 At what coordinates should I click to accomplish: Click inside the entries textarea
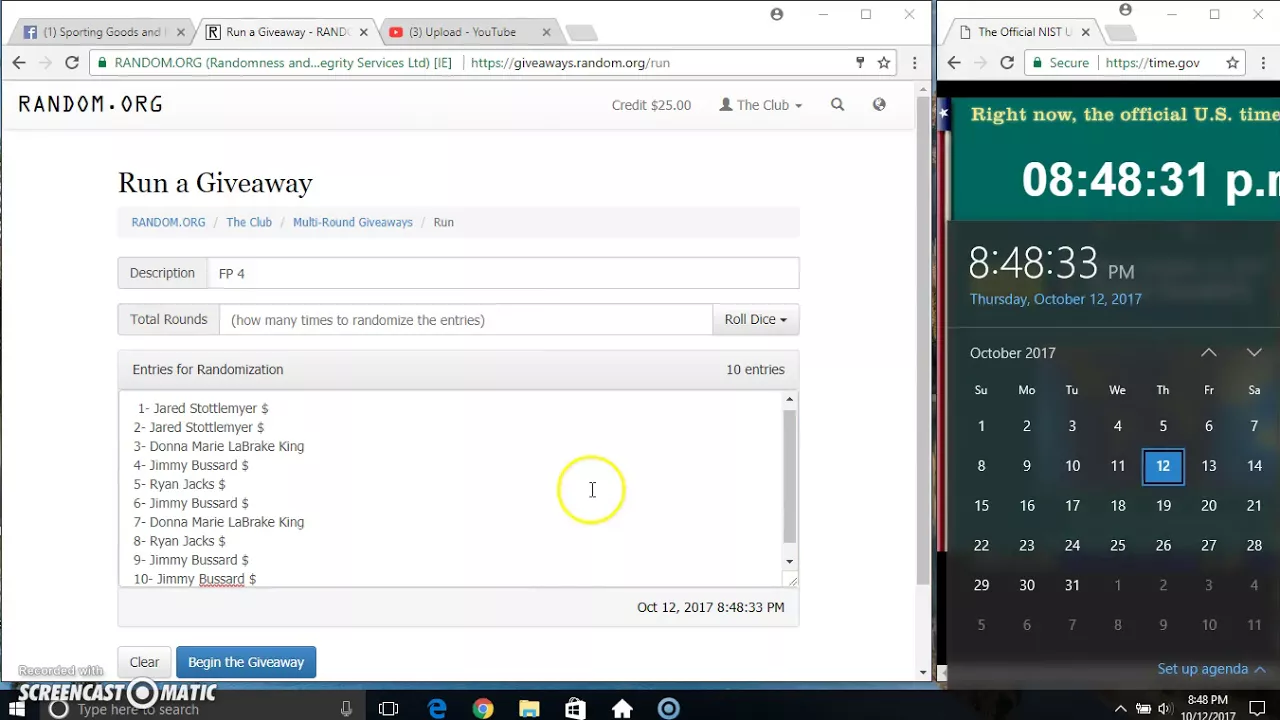(450, 488)
